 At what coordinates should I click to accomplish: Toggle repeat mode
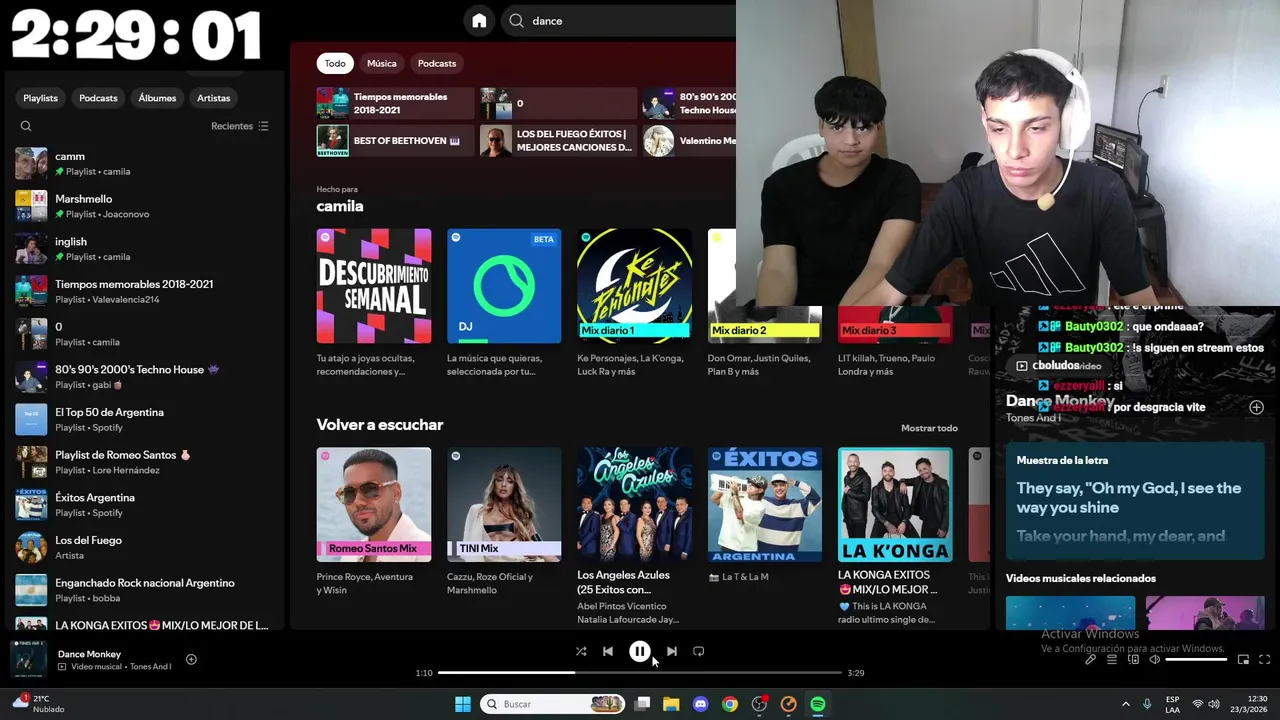click(698, 651)
